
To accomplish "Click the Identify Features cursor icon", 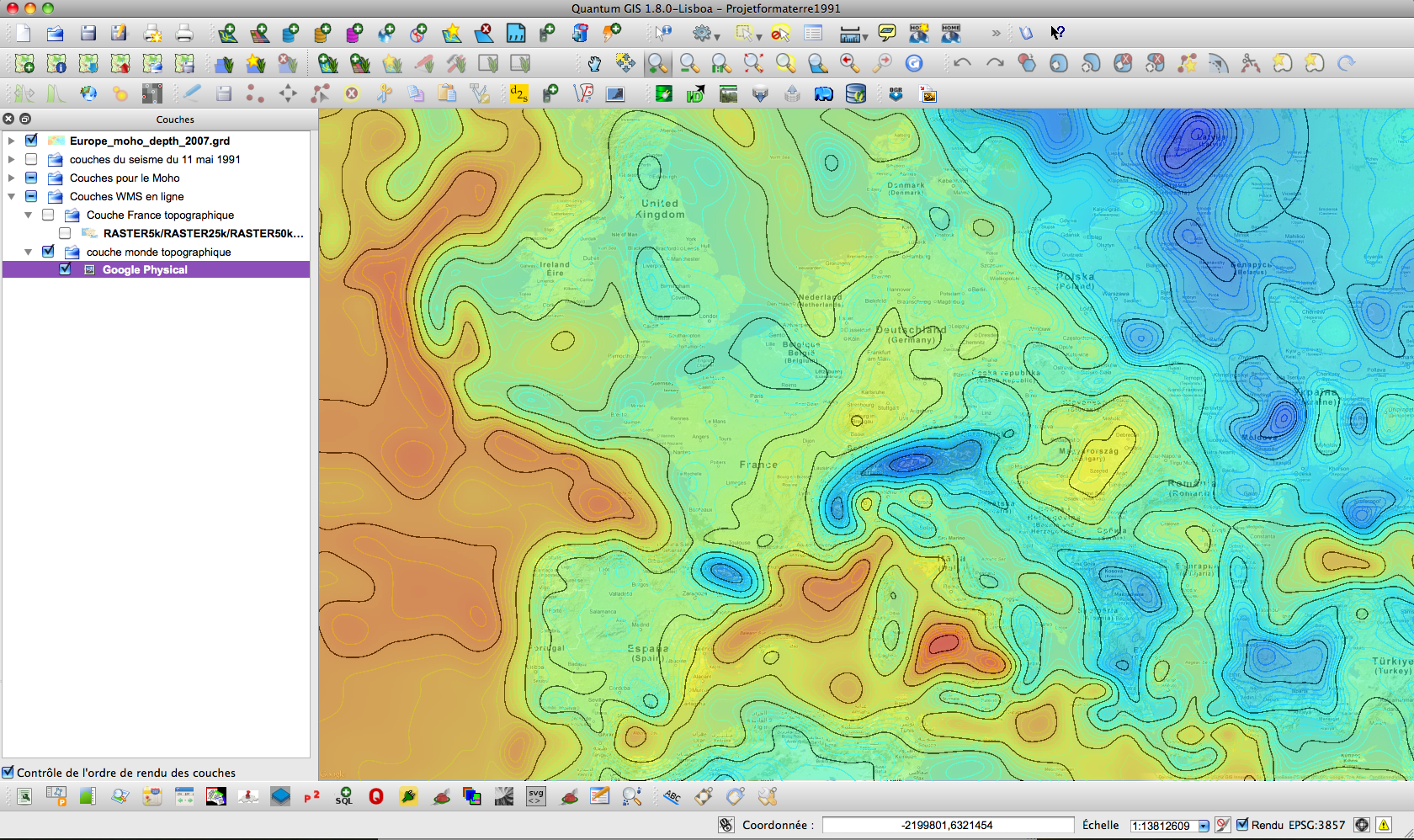I will click(663, 34).
